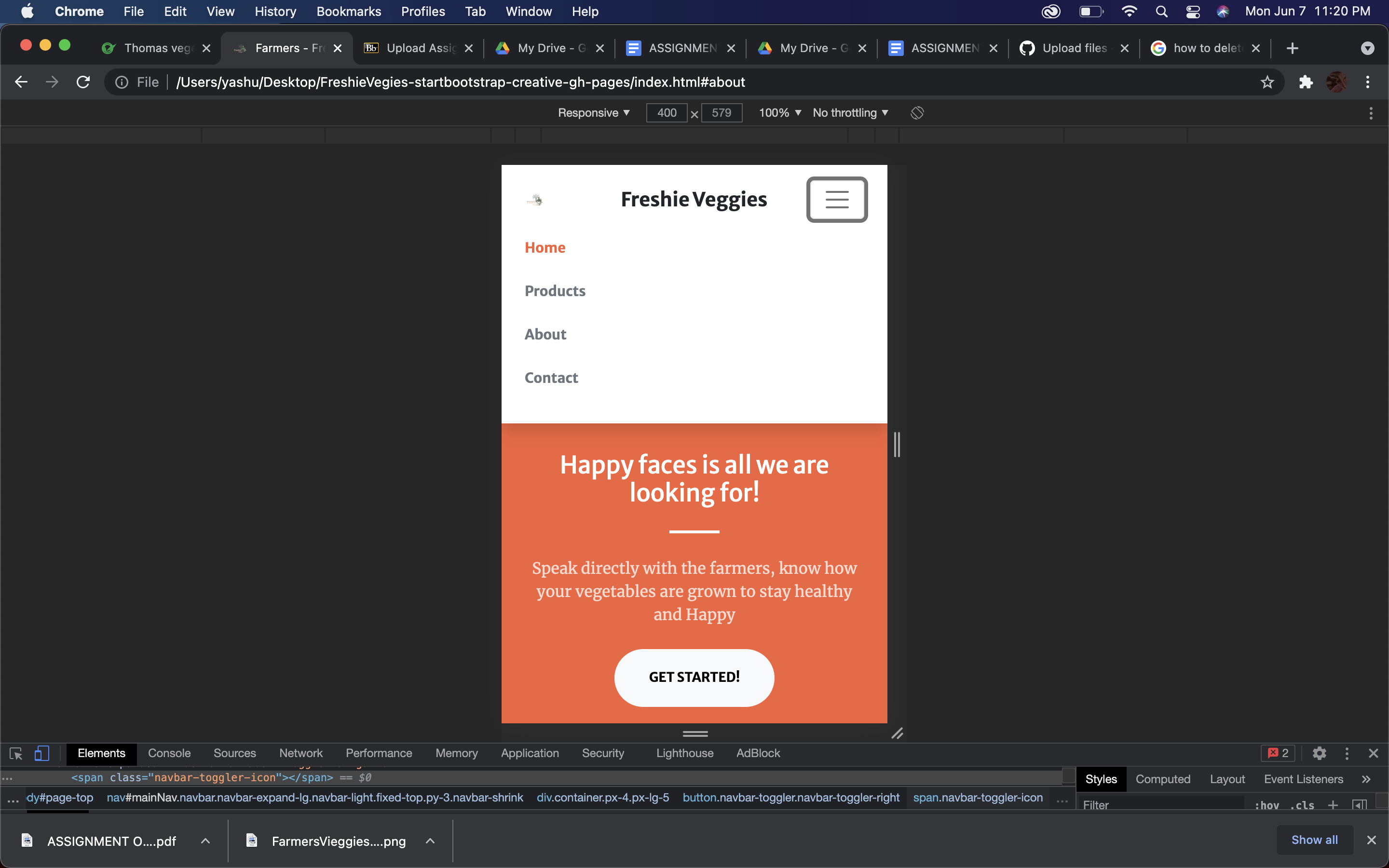Viewport: 1389px width, 868px height.
Task: Click the bottom viewport resize handle
Action: pos(695,733)
